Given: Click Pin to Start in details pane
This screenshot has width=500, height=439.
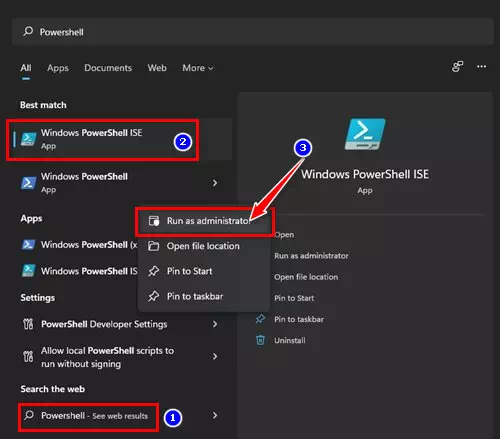Looking at the screenshot, I should click(294, 298).
